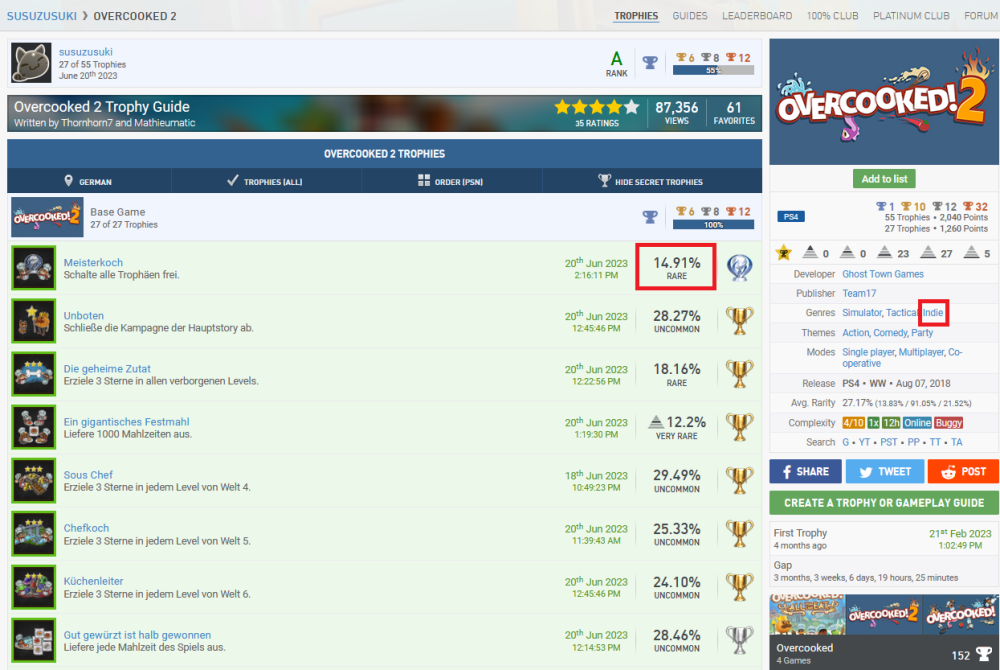Click the silver trophy icon for Gut gewürzt
The height and width of the screenshot is (670, 1000).
[739, 640]
